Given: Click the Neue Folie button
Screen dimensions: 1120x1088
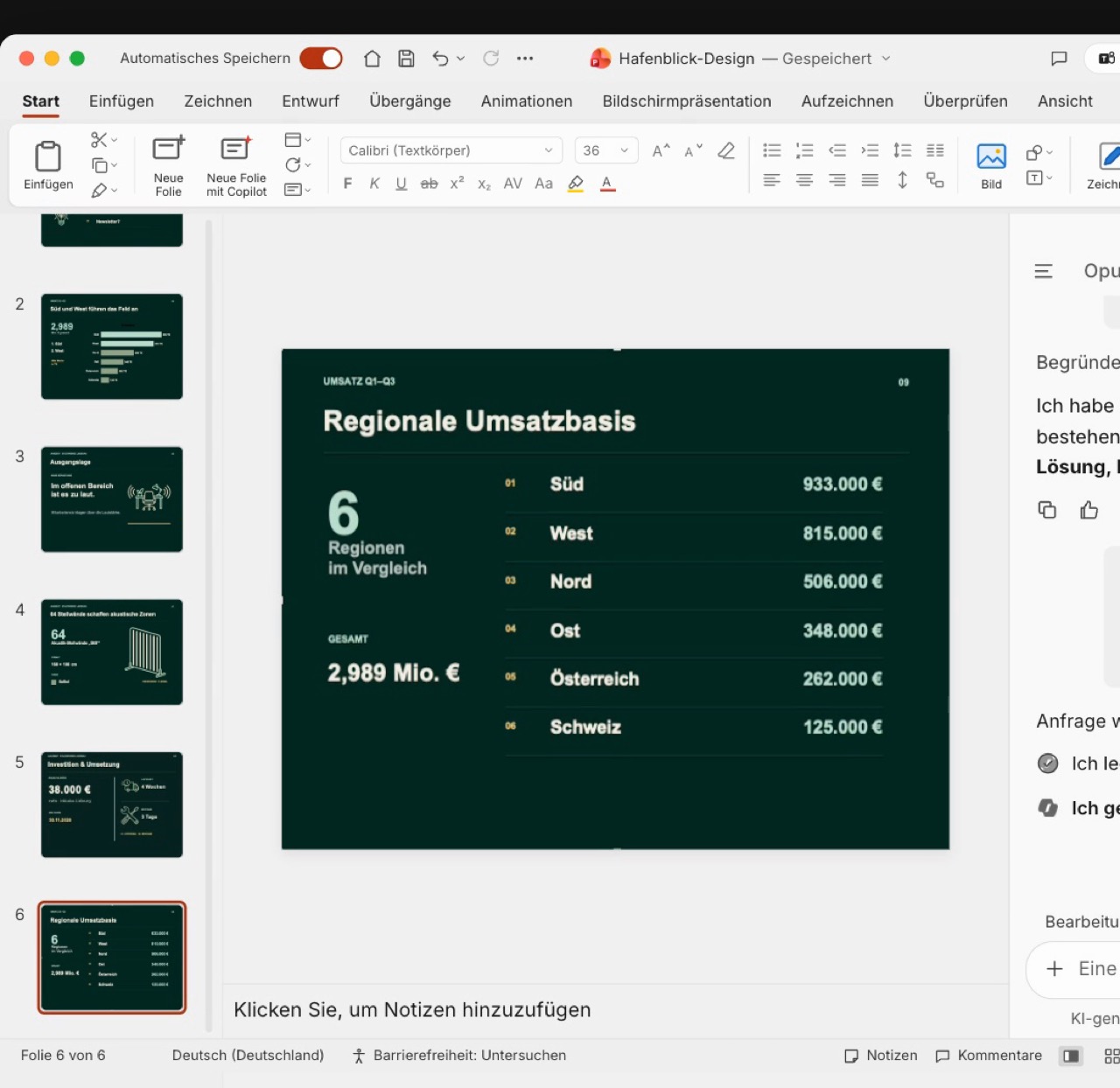Looking at the screenshot, I should (168, 165).
